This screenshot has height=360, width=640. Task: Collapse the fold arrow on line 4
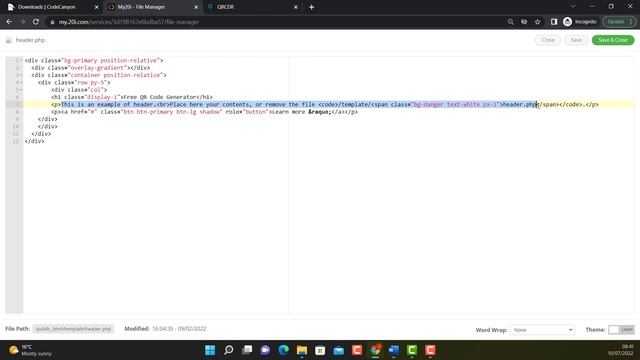coord(21,82)
